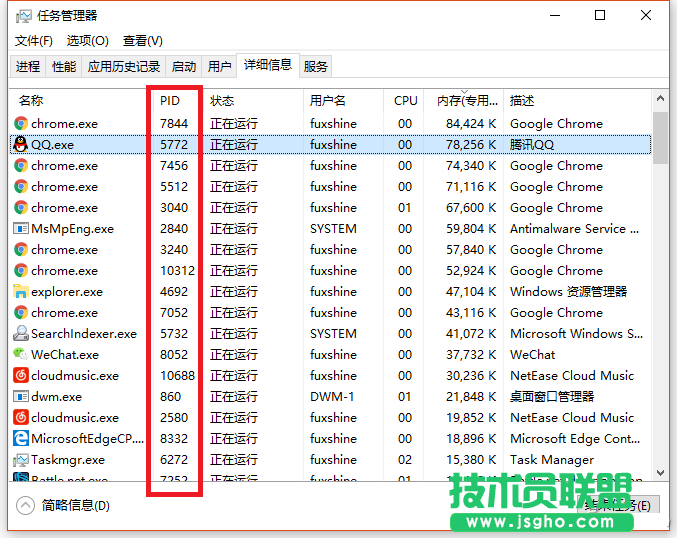Viewport: 677px width, 538px height.
Task: Switch to the 用户 tab
Action: pos(219,66)
